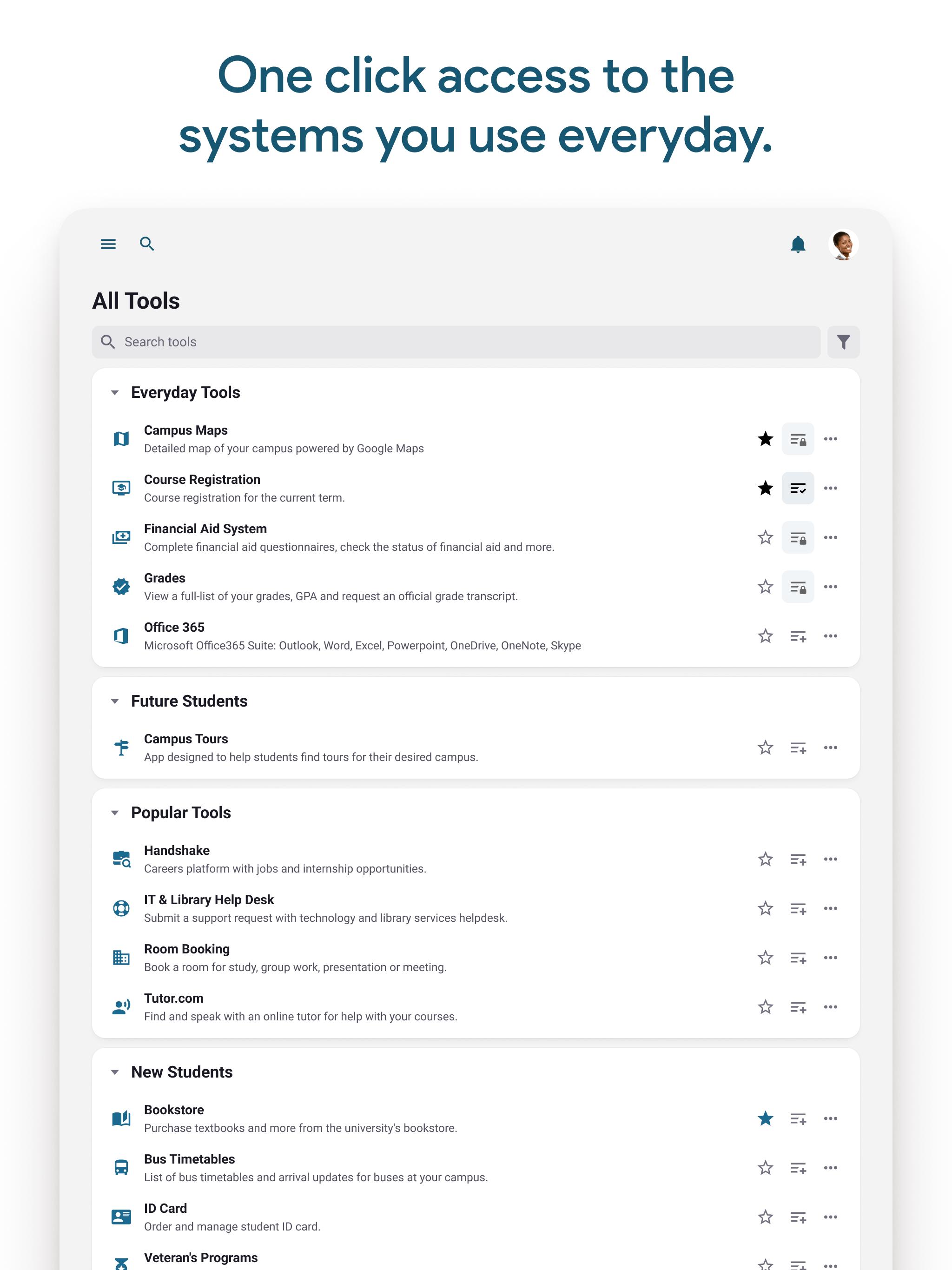Open more options for Tutor.com
This screenshot has height=1270, width=952.
pyautogui.click(x=830, y=1008)
